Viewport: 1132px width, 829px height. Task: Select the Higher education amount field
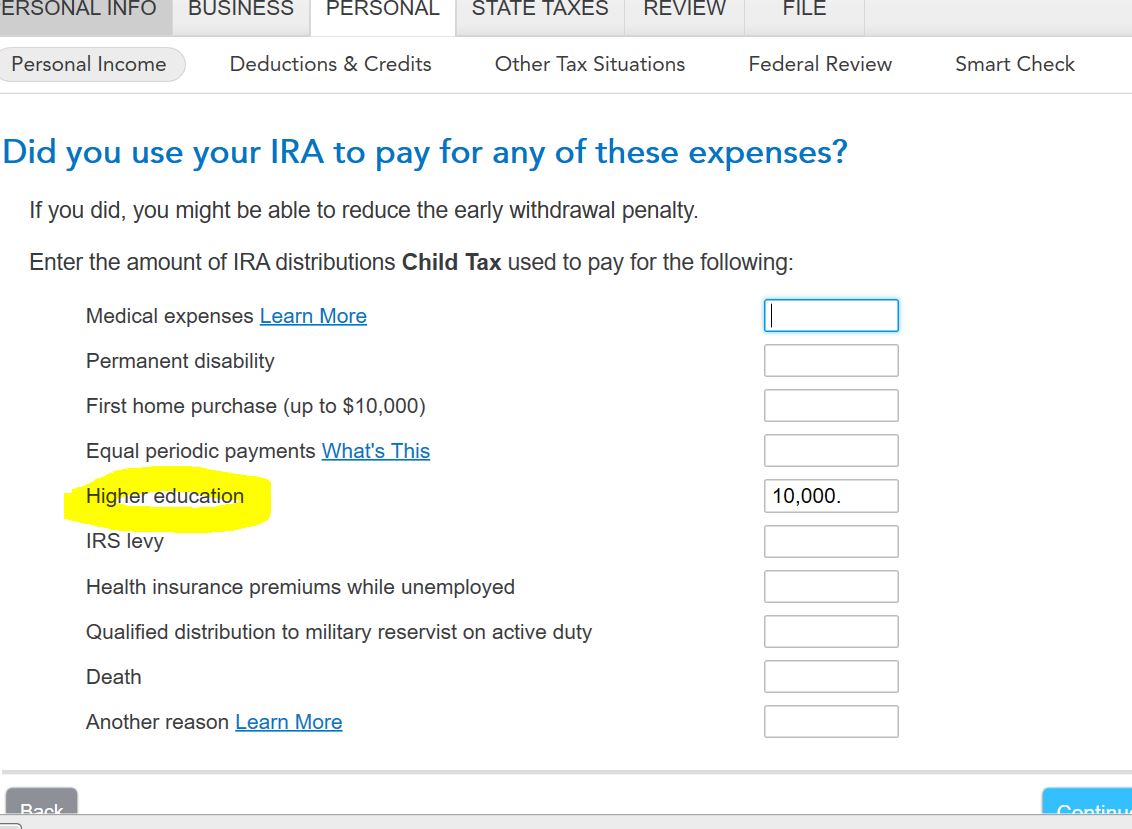831,496
